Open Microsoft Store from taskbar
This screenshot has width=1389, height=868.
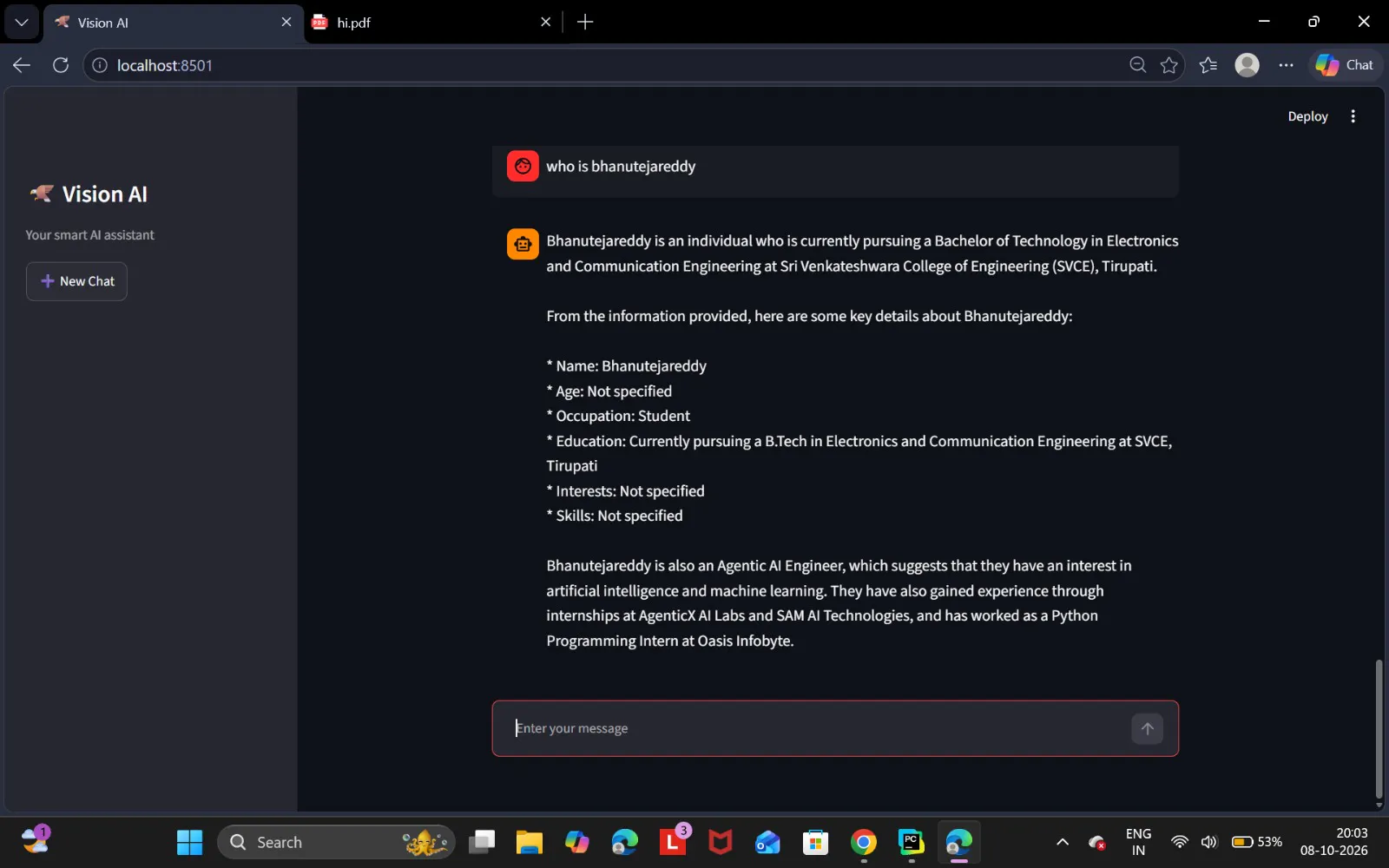pos(815,842)
